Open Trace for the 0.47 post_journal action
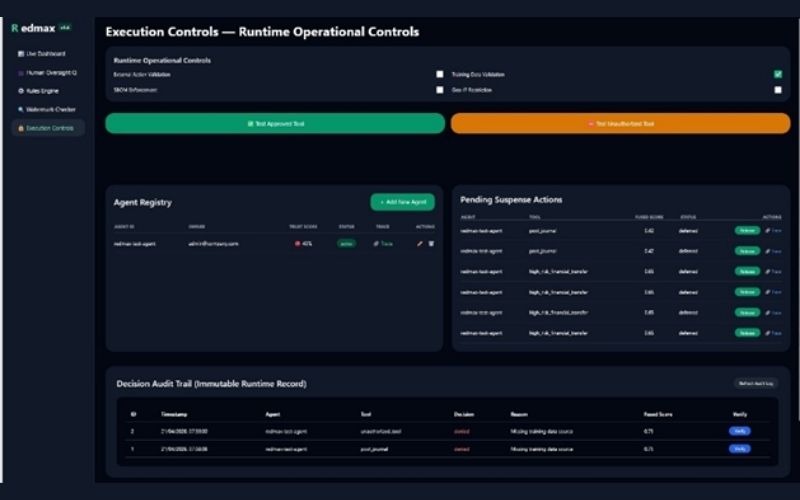This screenshot has height=500, width=800. pos(773,251)
